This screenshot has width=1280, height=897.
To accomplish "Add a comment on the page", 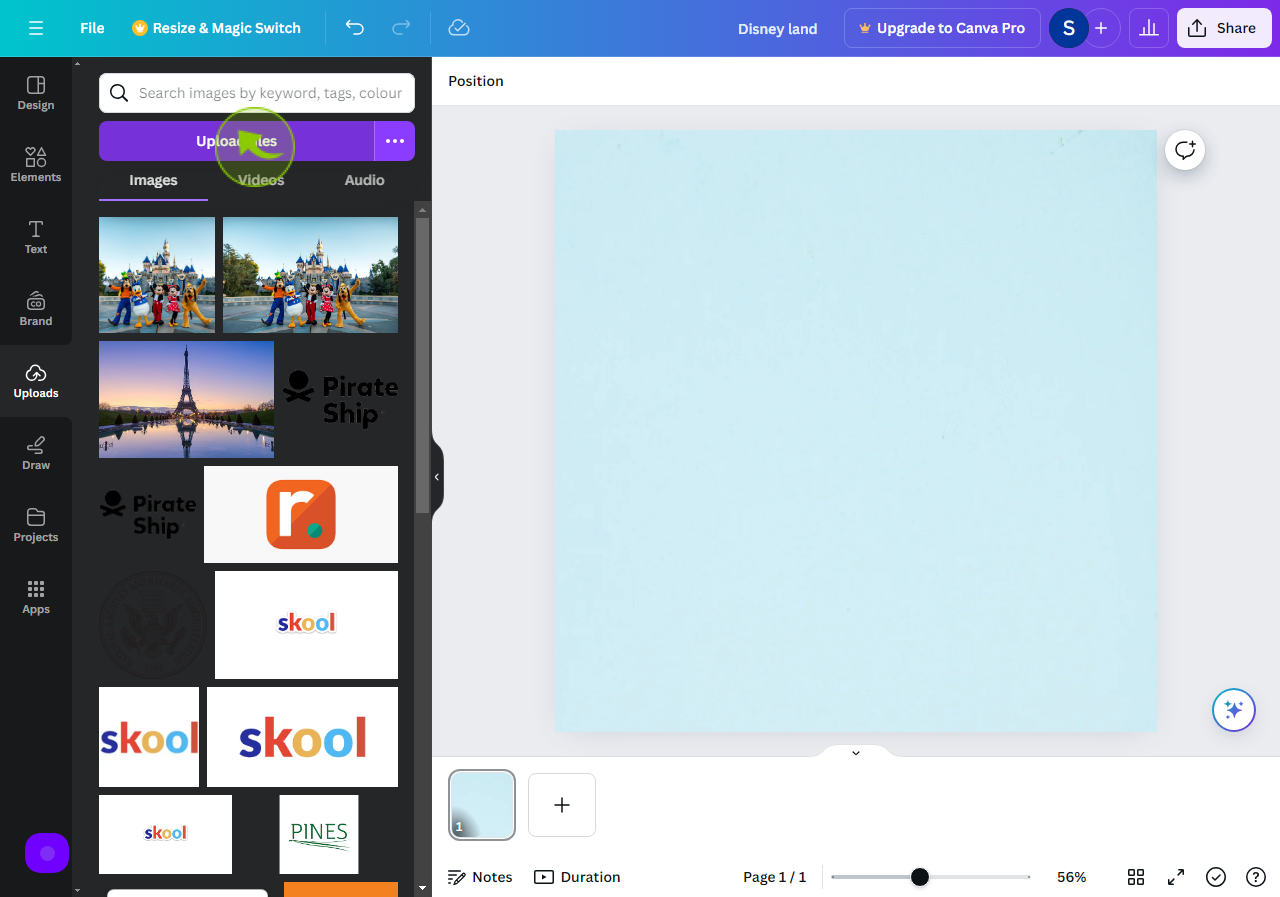I will pos(1185,150).
